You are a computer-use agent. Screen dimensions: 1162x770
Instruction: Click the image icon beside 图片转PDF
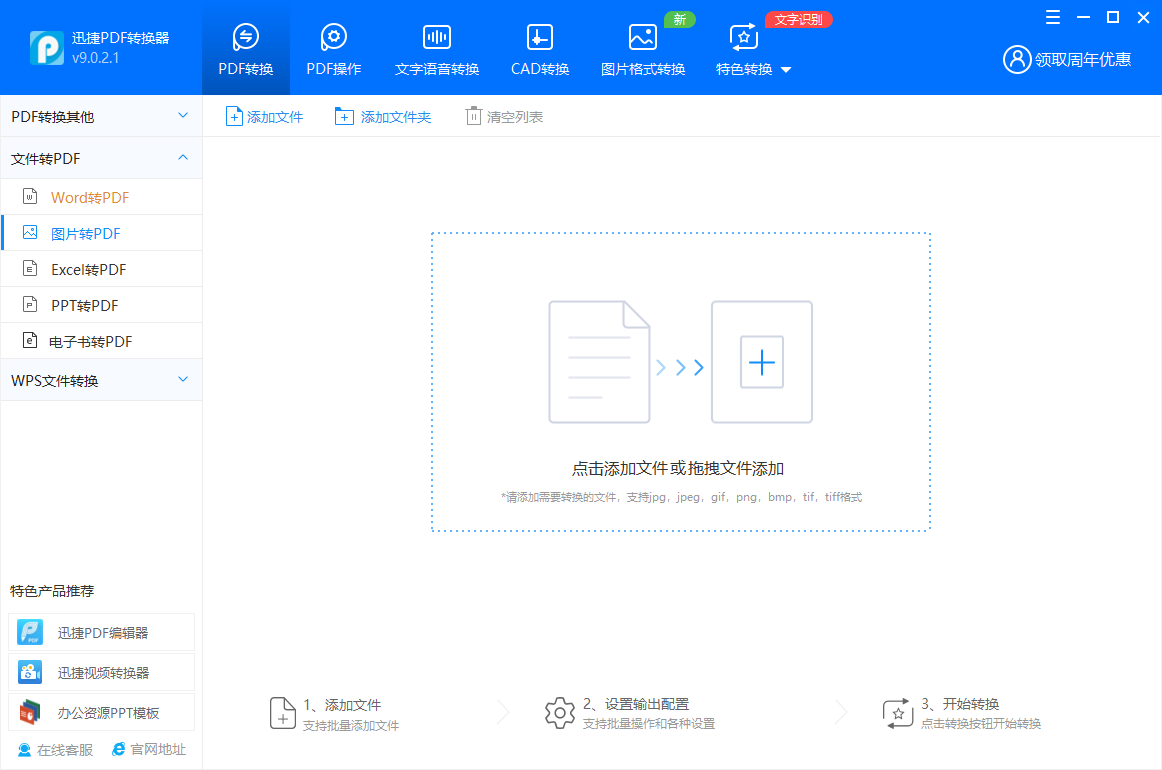click(x=30, y=232)
